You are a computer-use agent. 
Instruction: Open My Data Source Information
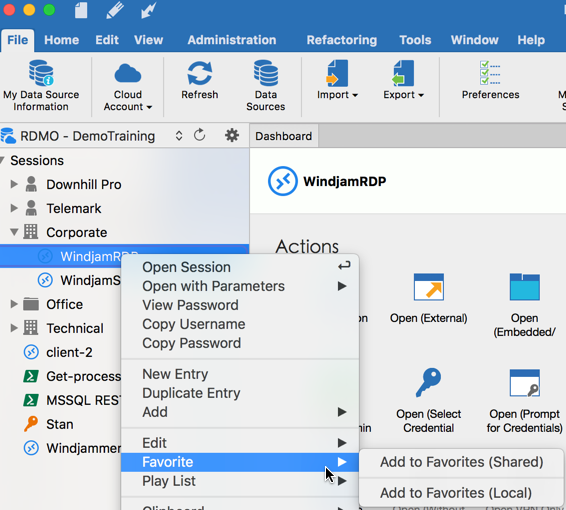(x=41, y=86)
